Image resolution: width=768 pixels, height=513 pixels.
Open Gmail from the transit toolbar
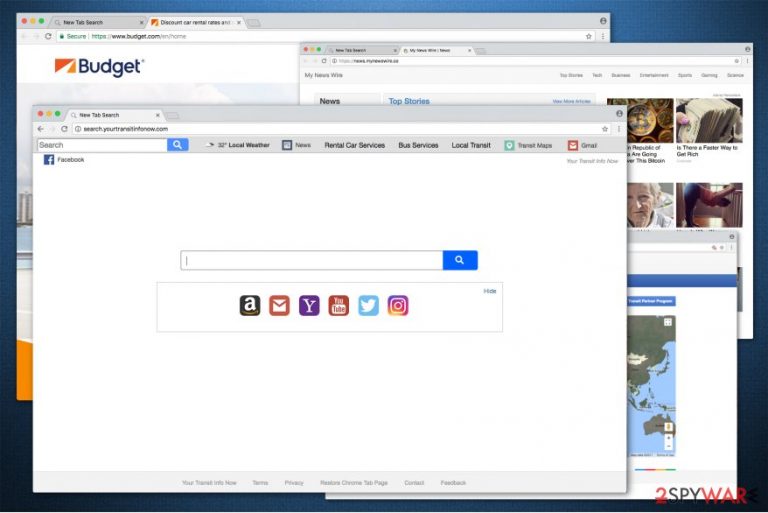pyautogui.click(x=582, y=145)
